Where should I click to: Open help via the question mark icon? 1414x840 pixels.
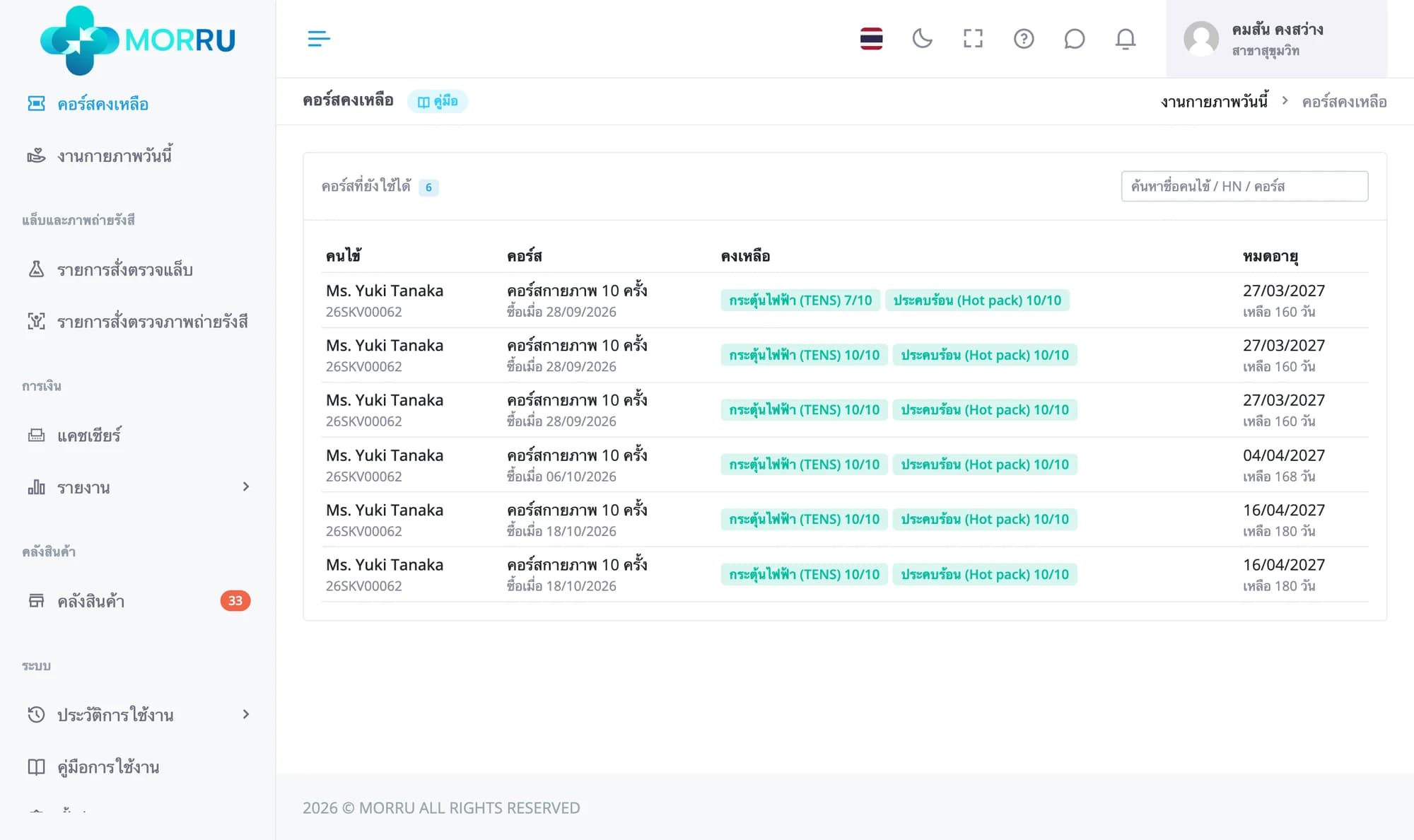pyautogui.click(x=1024, y=38)
